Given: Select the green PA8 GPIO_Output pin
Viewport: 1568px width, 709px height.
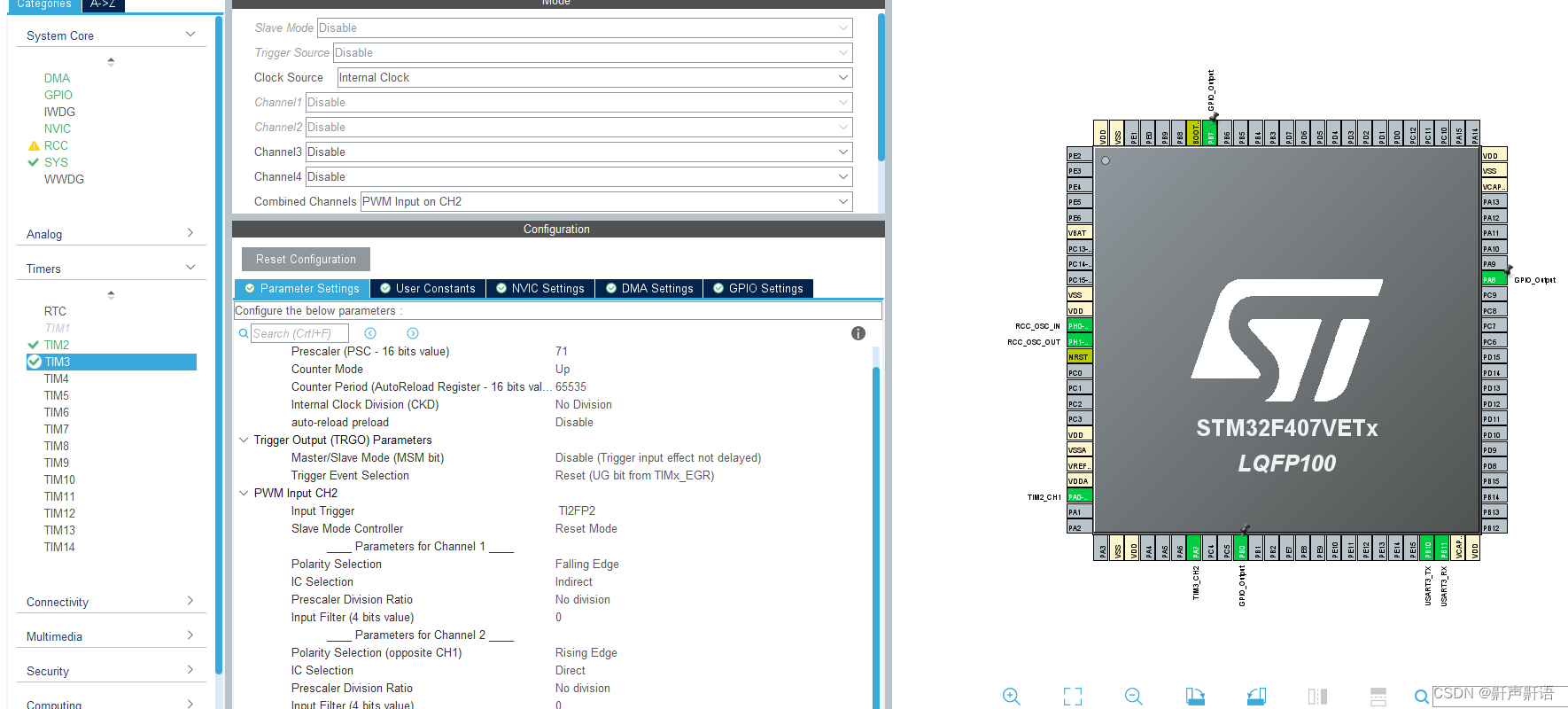Looking at the screenshot, I should (1494, 279).
